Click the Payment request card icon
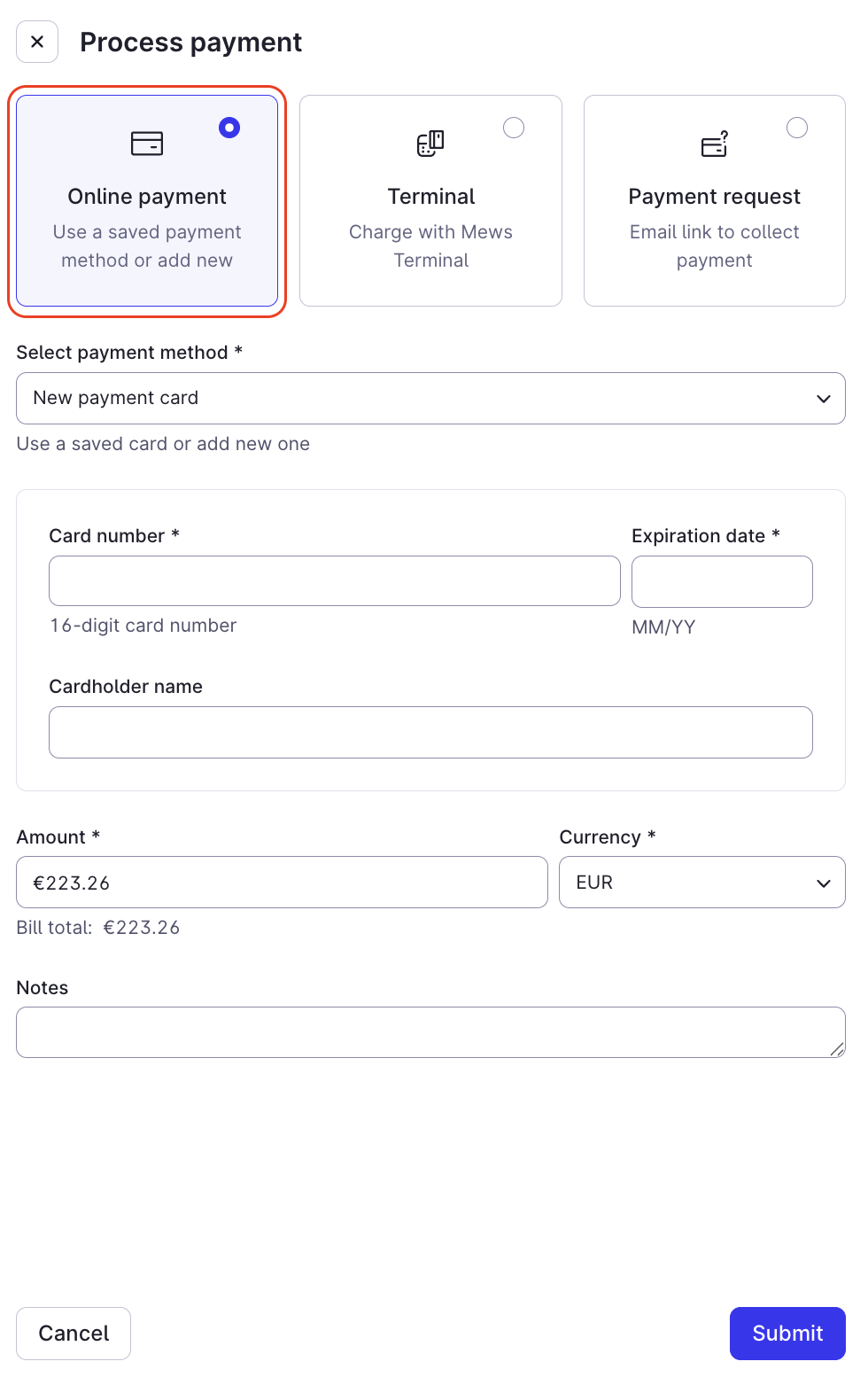Screen dimensions: 868x1377 (715, 143)
